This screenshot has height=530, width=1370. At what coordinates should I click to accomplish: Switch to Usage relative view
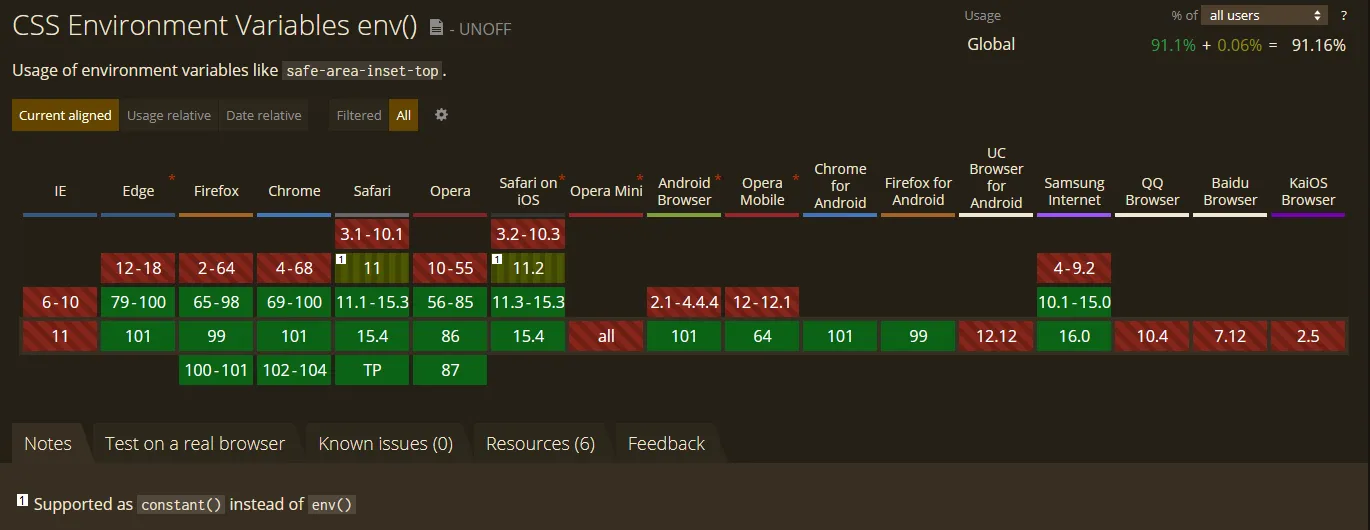[169, 115]
